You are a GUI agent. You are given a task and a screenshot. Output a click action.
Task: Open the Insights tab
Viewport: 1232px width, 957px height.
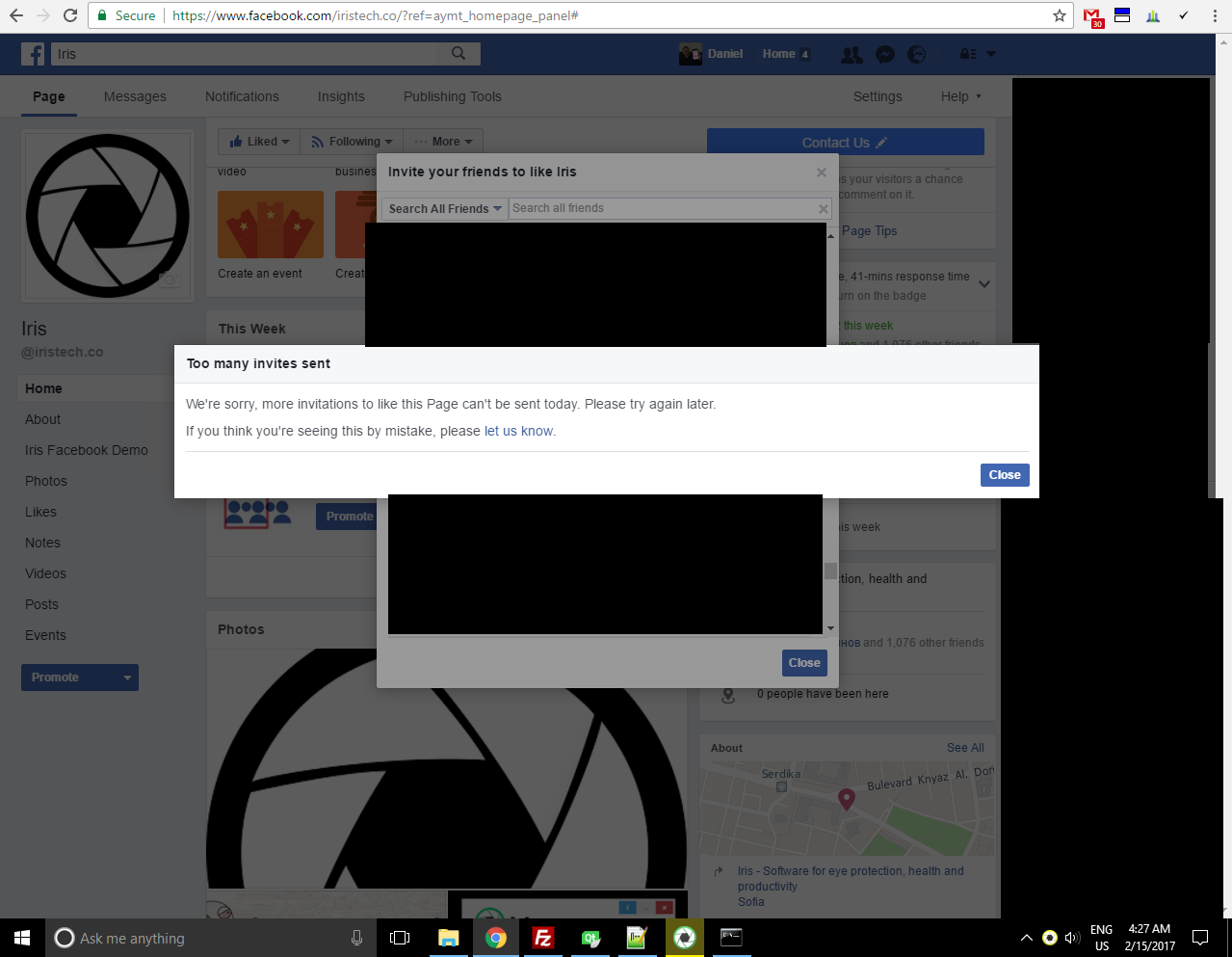point(341,96)
